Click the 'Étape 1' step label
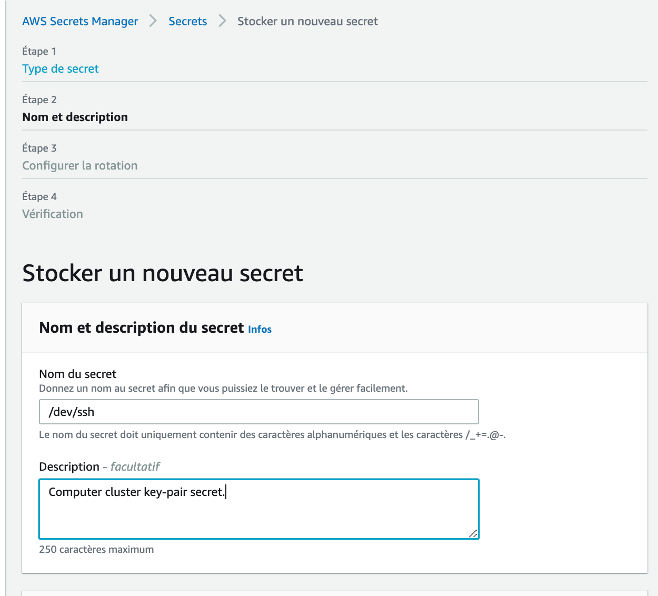658x596 pixels. [x=40, y=51]
